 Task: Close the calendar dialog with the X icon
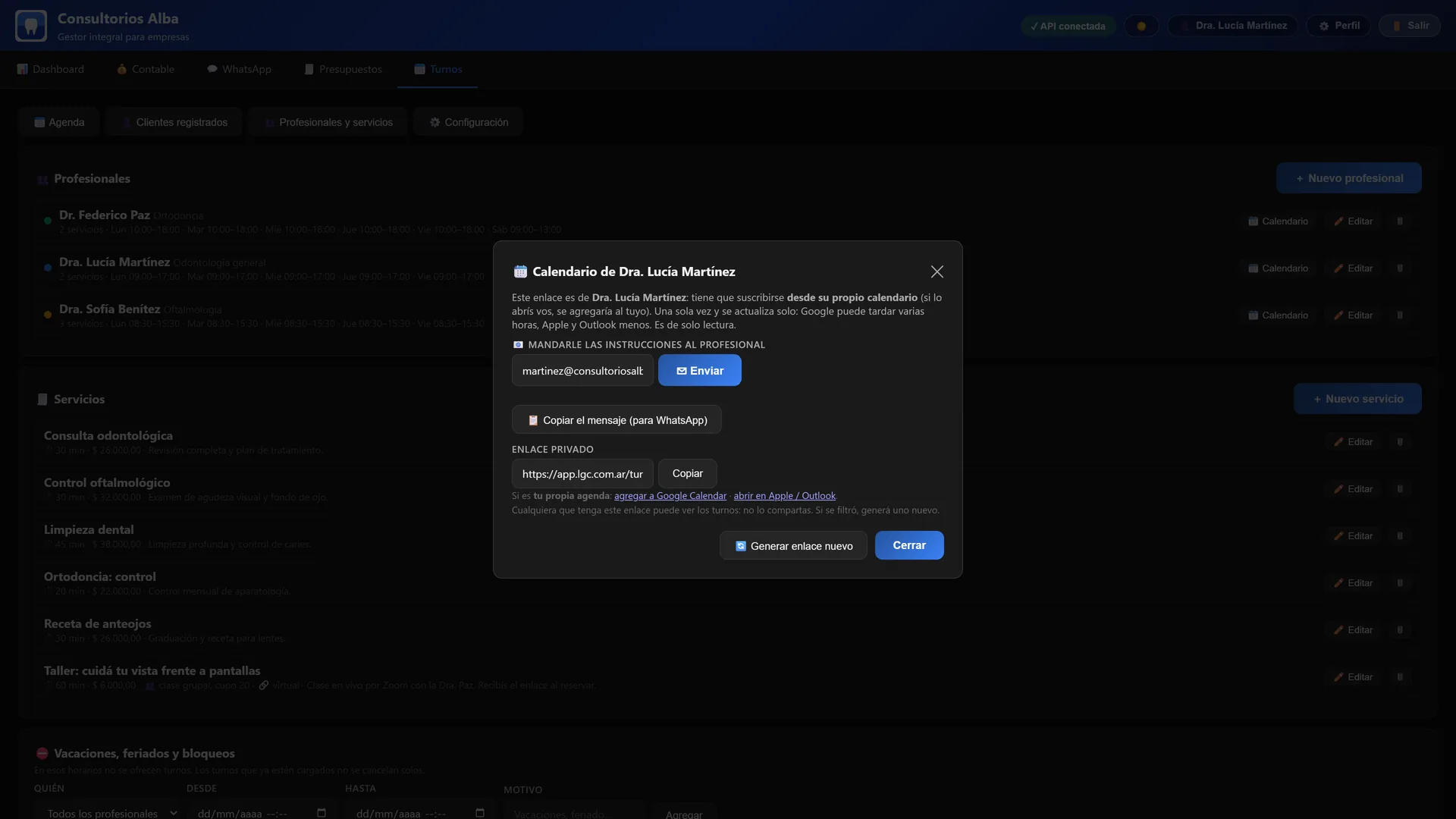[x=937, y=271]
